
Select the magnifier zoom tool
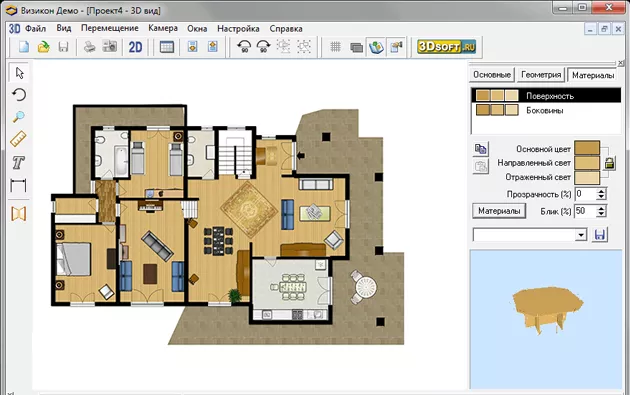pos(19,117)
